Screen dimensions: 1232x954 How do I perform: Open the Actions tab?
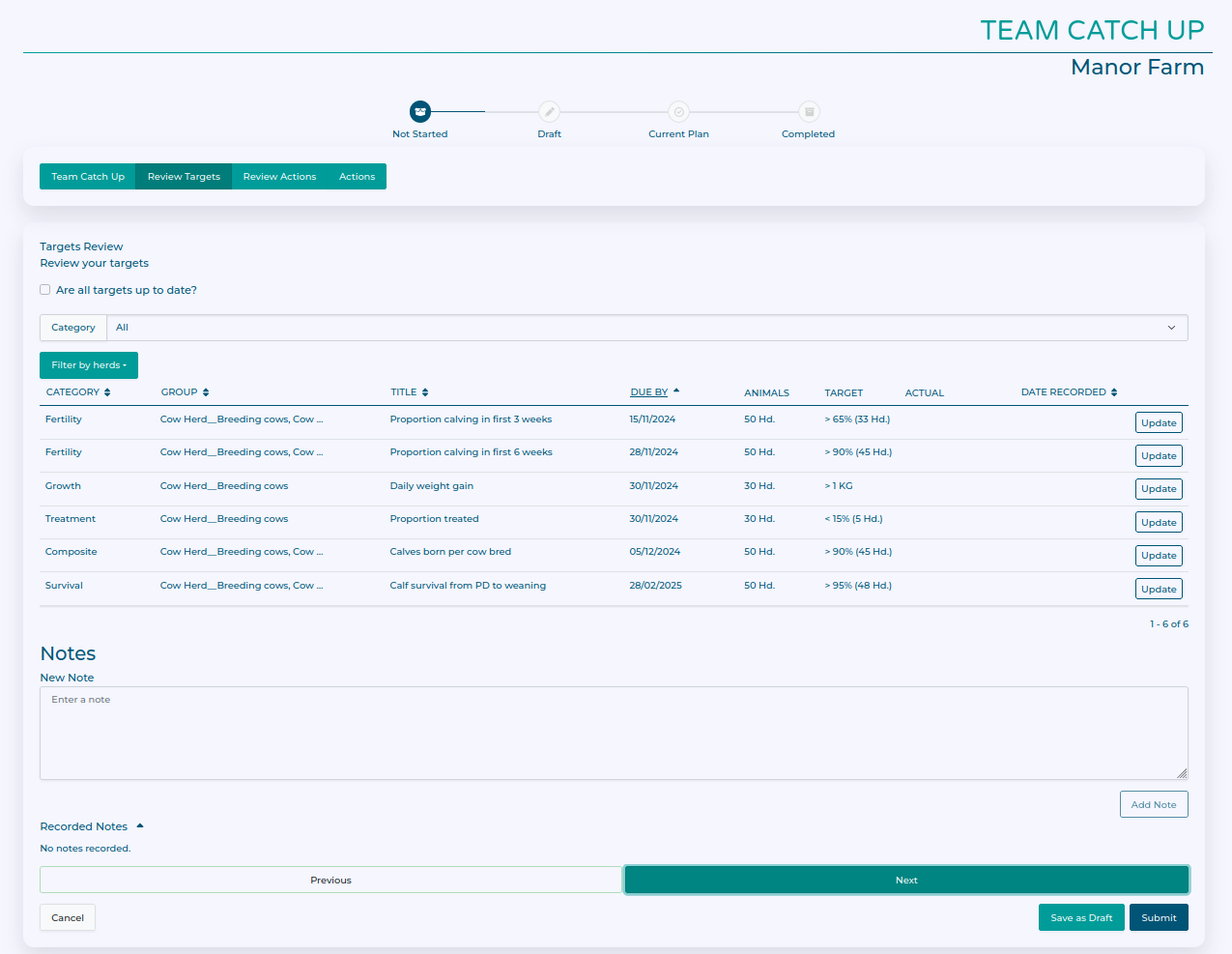click(357, 177)
